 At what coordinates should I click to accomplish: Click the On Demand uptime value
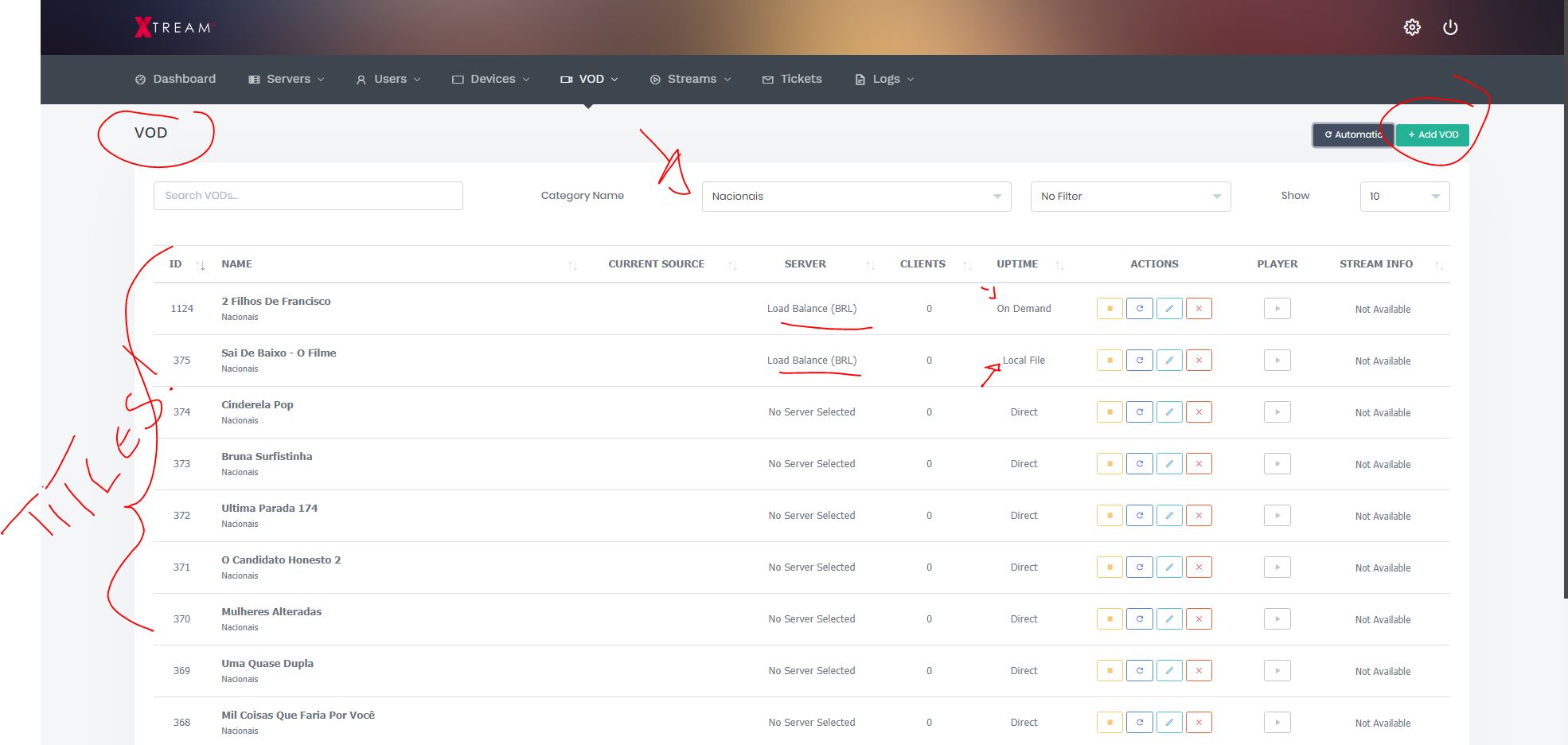point(1024,309)
